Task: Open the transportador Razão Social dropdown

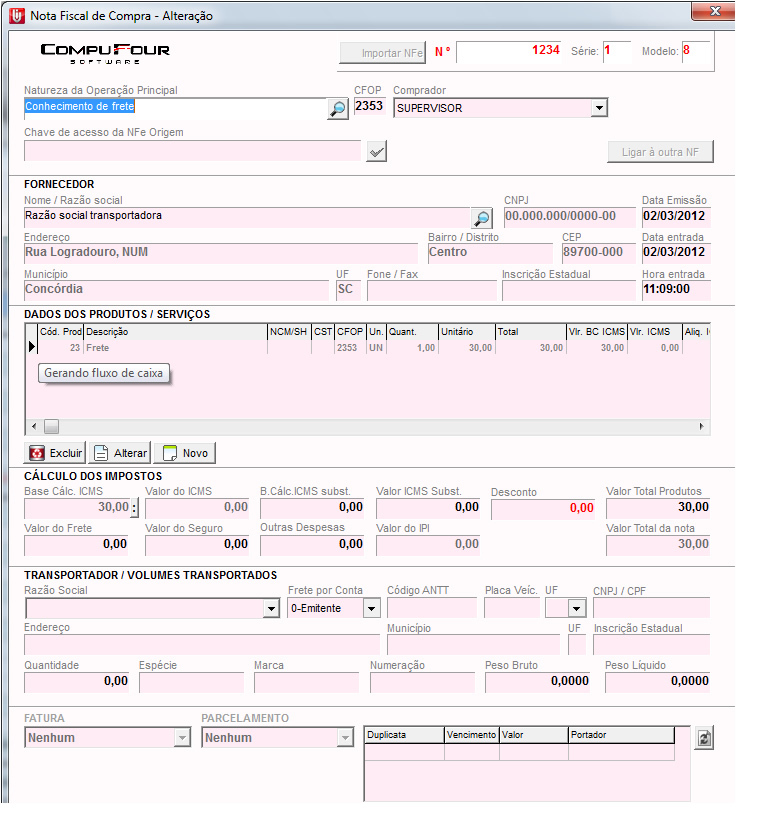Action: pos(271,608)
